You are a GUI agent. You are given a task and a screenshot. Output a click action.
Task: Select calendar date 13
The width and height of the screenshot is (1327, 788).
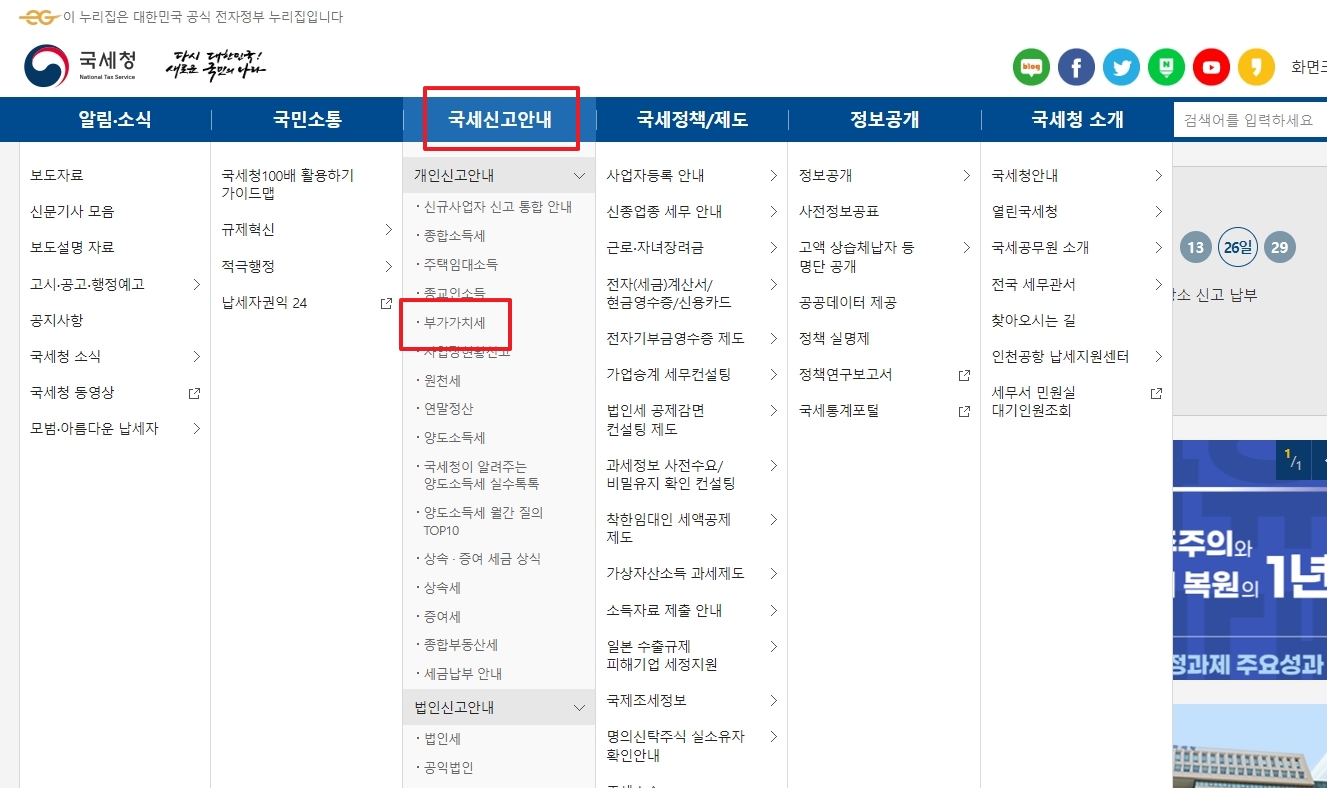(1195, 247)
